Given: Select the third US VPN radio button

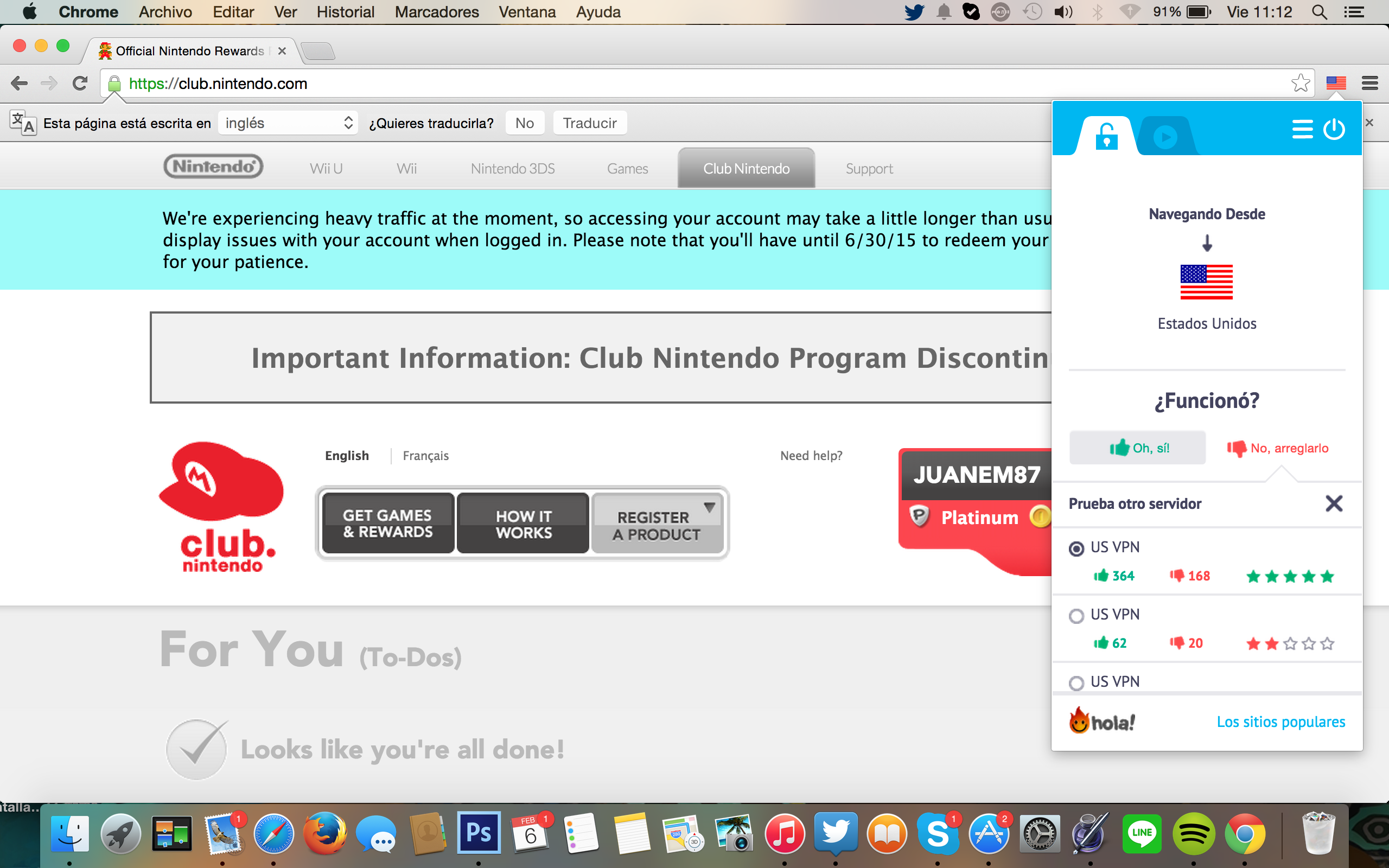Looking at the screenshot, I should (x=1076, y=683).
